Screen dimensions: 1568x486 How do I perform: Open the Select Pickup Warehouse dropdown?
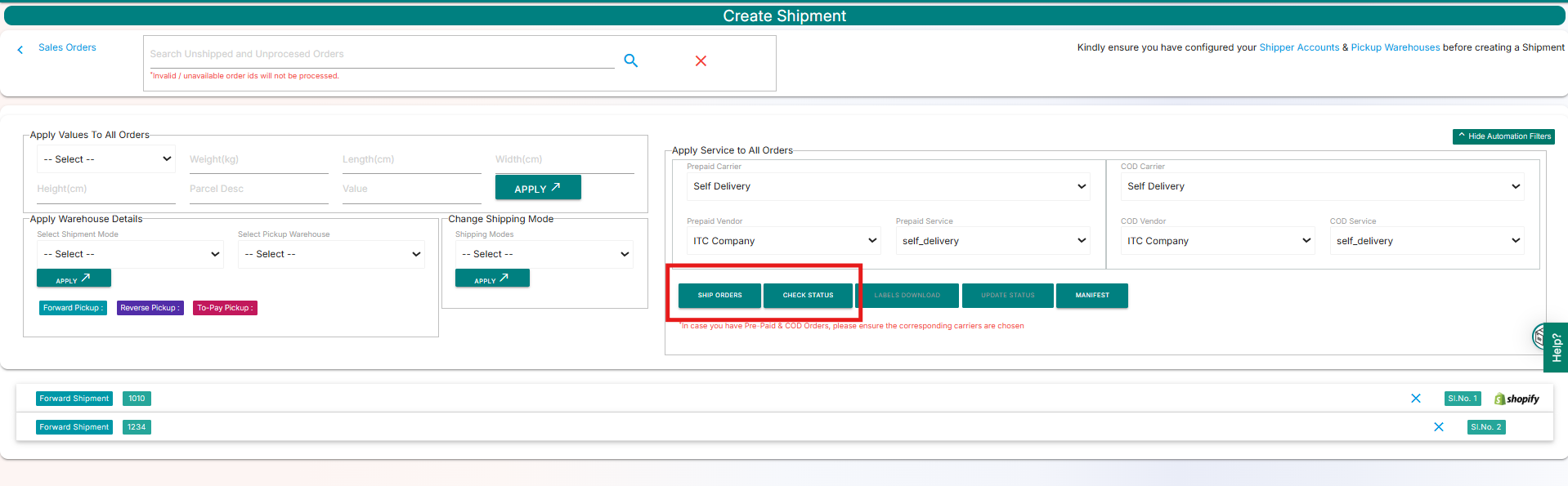click(331, 254)
